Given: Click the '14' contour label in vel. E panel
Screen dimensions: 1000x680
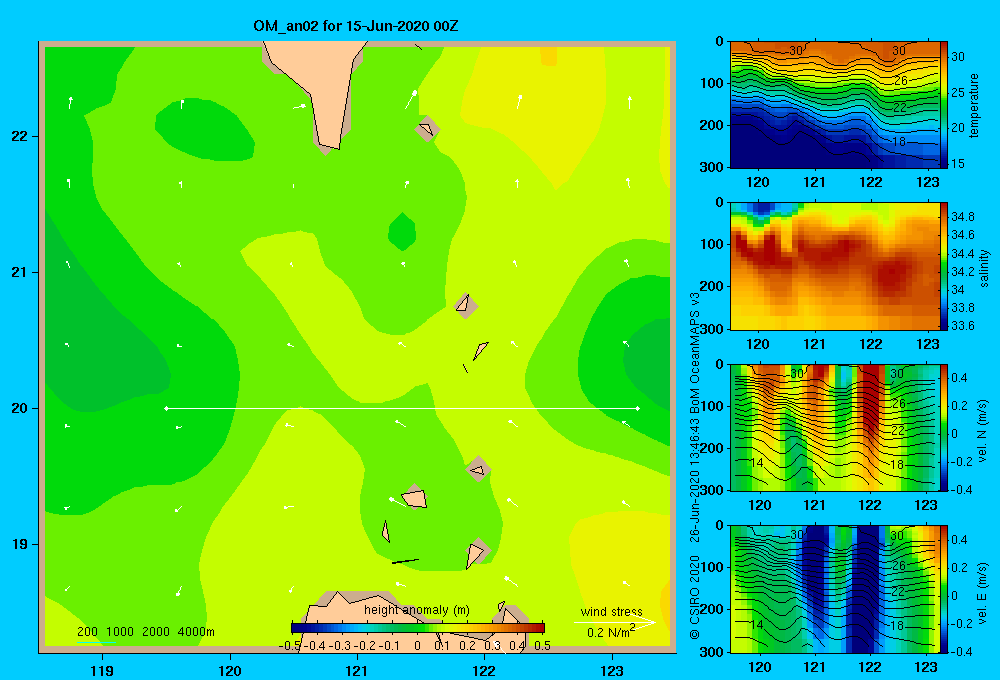Looking at the screenshot, I should tap(756, 625).
